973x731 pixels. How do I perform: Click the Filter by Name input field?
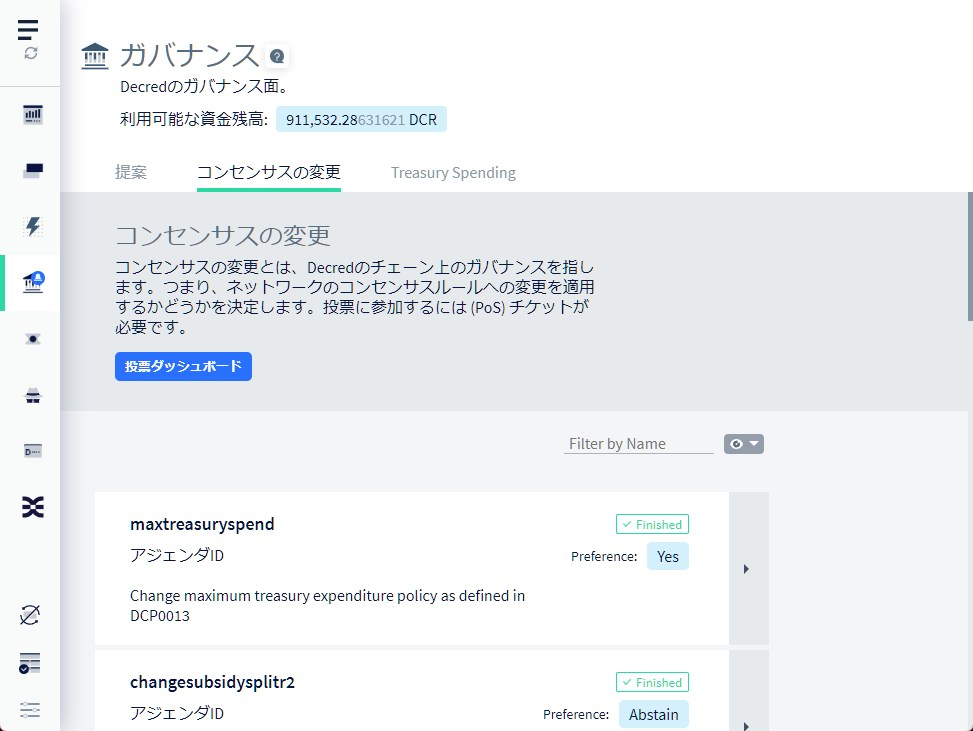point(638,444)
